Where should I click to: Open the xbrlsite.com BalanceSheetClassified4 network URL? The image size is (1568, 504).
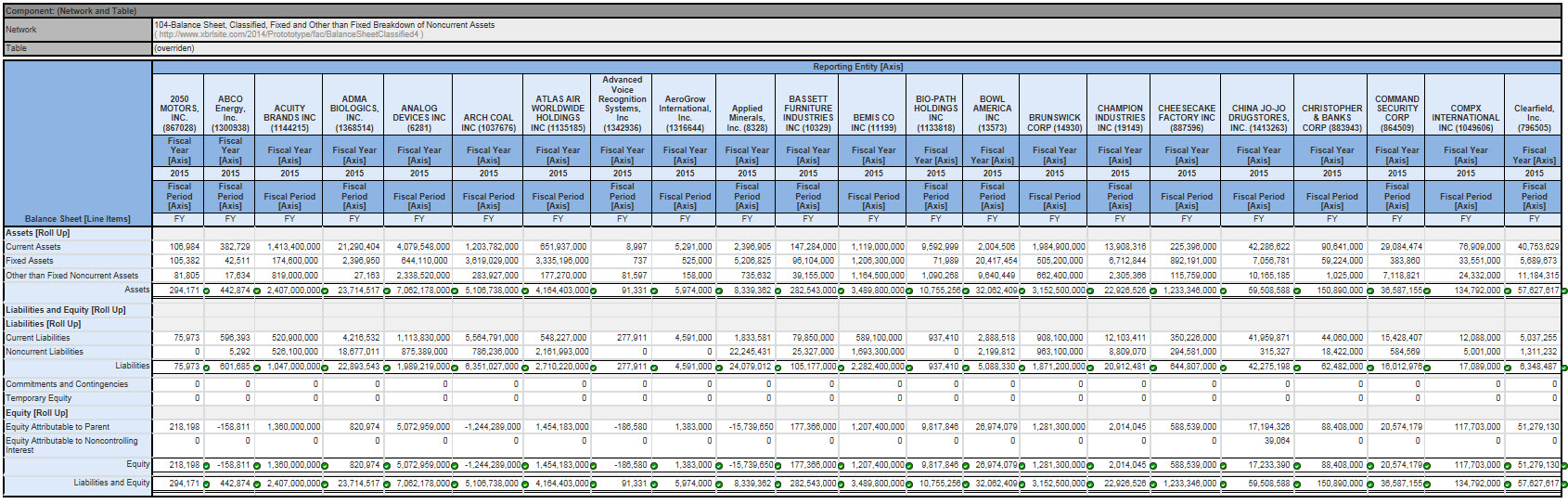pos(290,34)
